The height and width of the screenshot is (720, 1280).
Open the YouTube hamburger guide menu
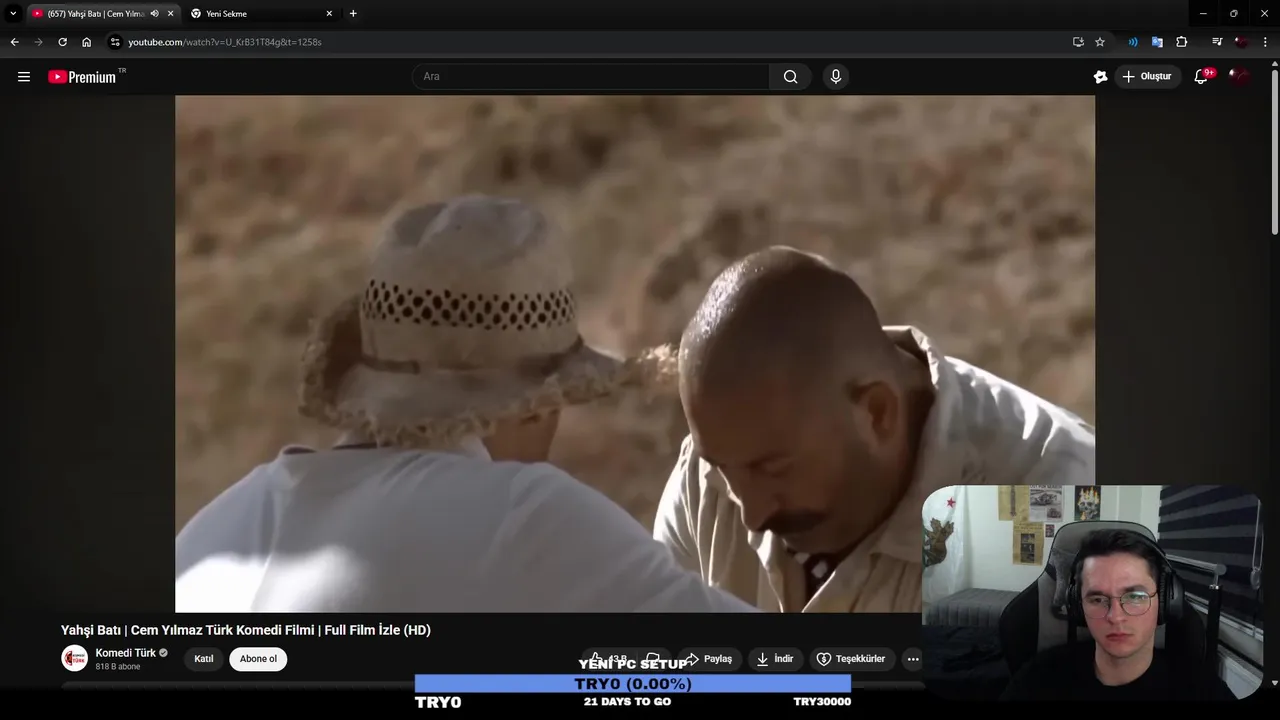click(x=24, y=76)
